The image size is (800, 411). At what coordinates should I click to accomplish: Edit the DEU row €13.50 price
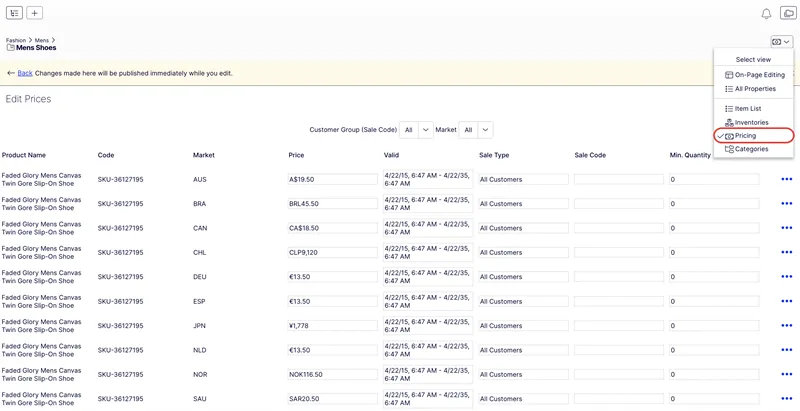coord(333,277)
